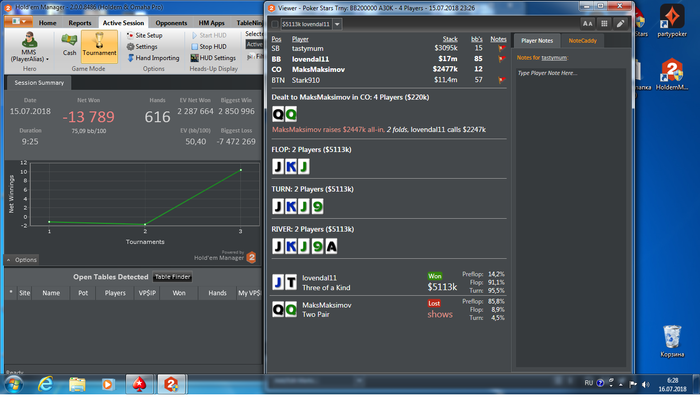The width and height of the screenshot is (700, 419).
Task: Open the HoldemManager desktop shortcut
Action: [671, 75]
